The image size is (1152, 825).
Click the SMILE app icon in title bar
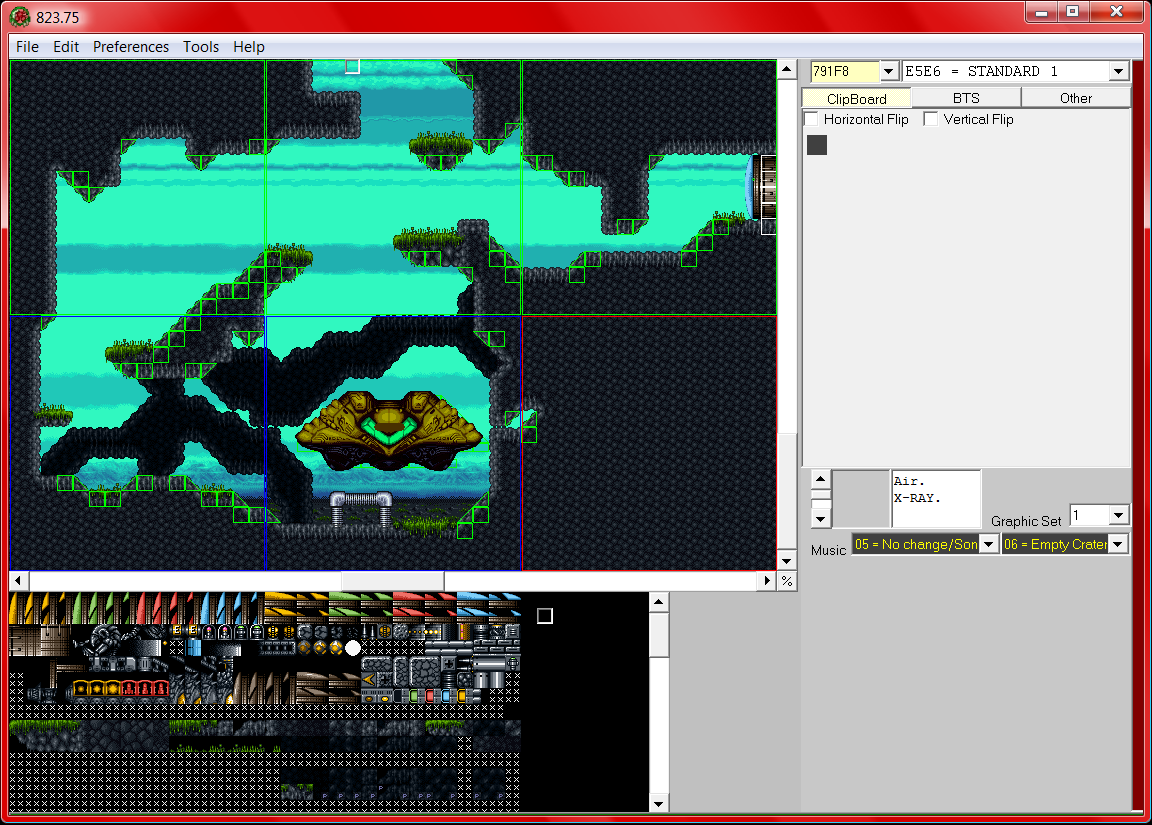click(19, 15)
